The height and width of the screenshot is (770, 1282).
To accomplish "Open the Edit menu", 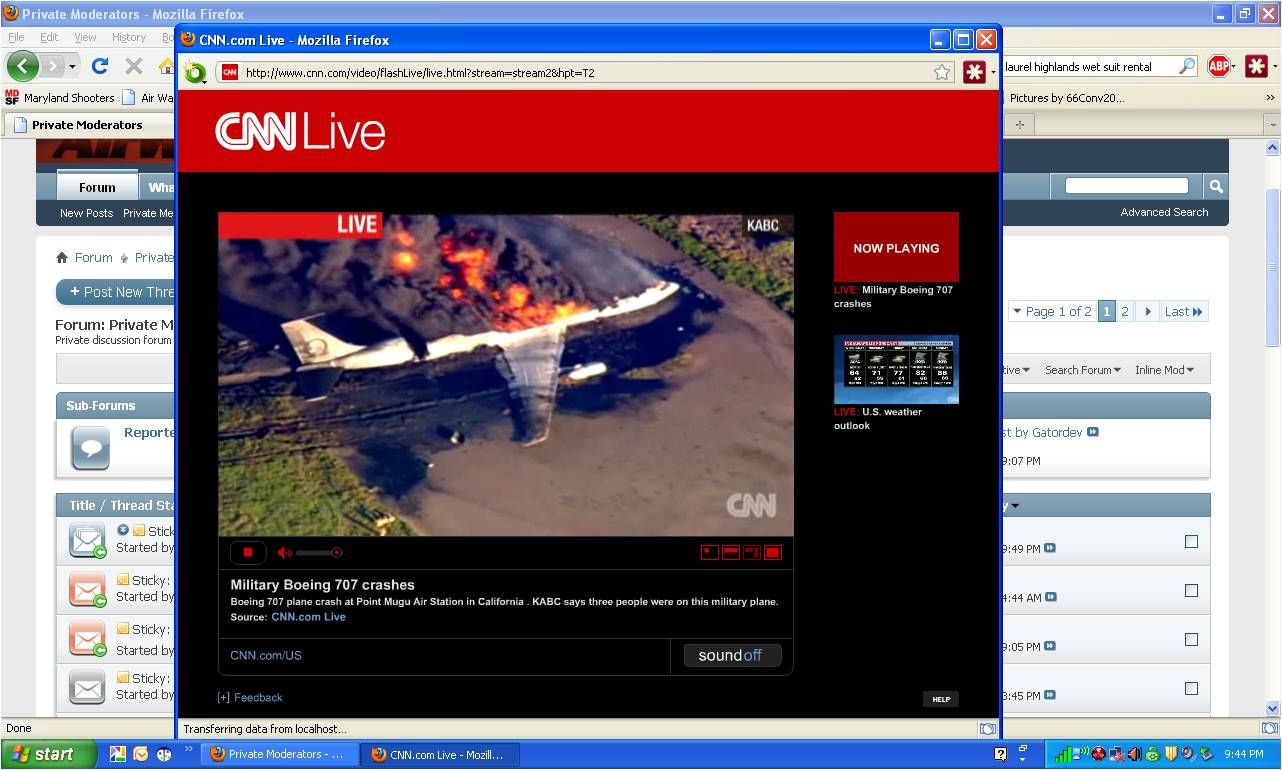I will pyautogui.click(x=49, y=37).
